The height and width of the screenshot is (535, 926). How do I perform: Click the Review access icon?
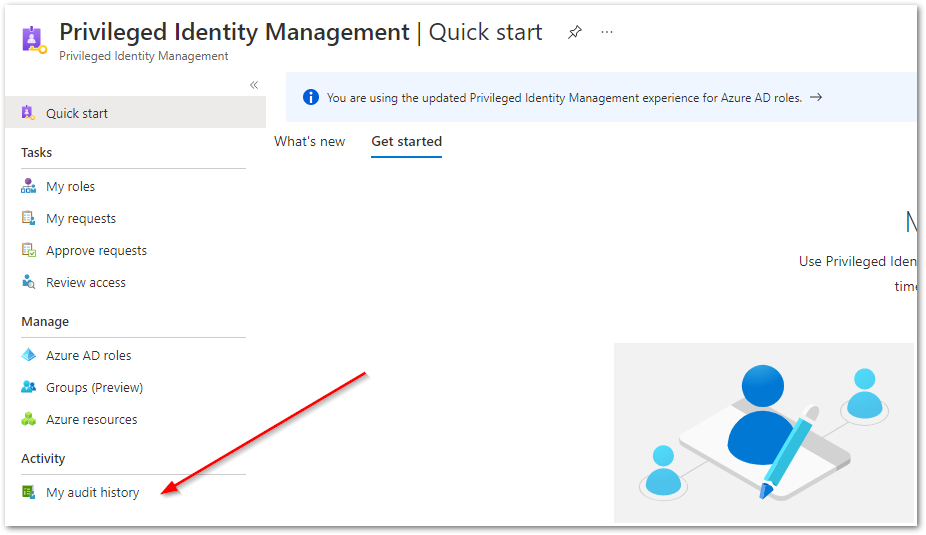click(28, 282)
